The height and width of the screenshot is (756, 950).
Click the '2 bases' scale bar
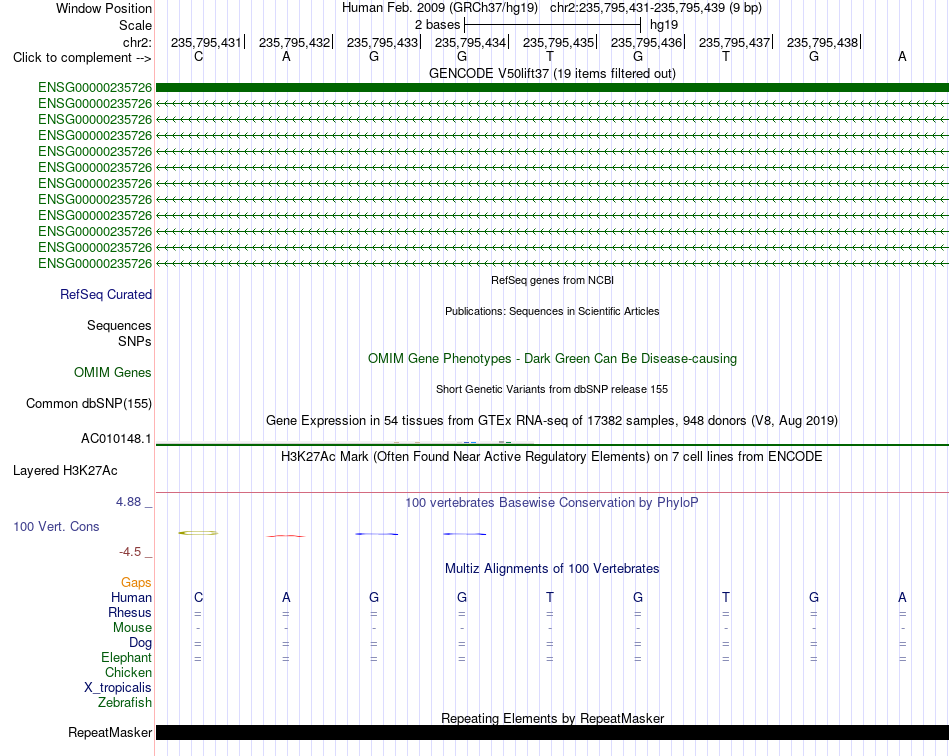tap(552, 25)
